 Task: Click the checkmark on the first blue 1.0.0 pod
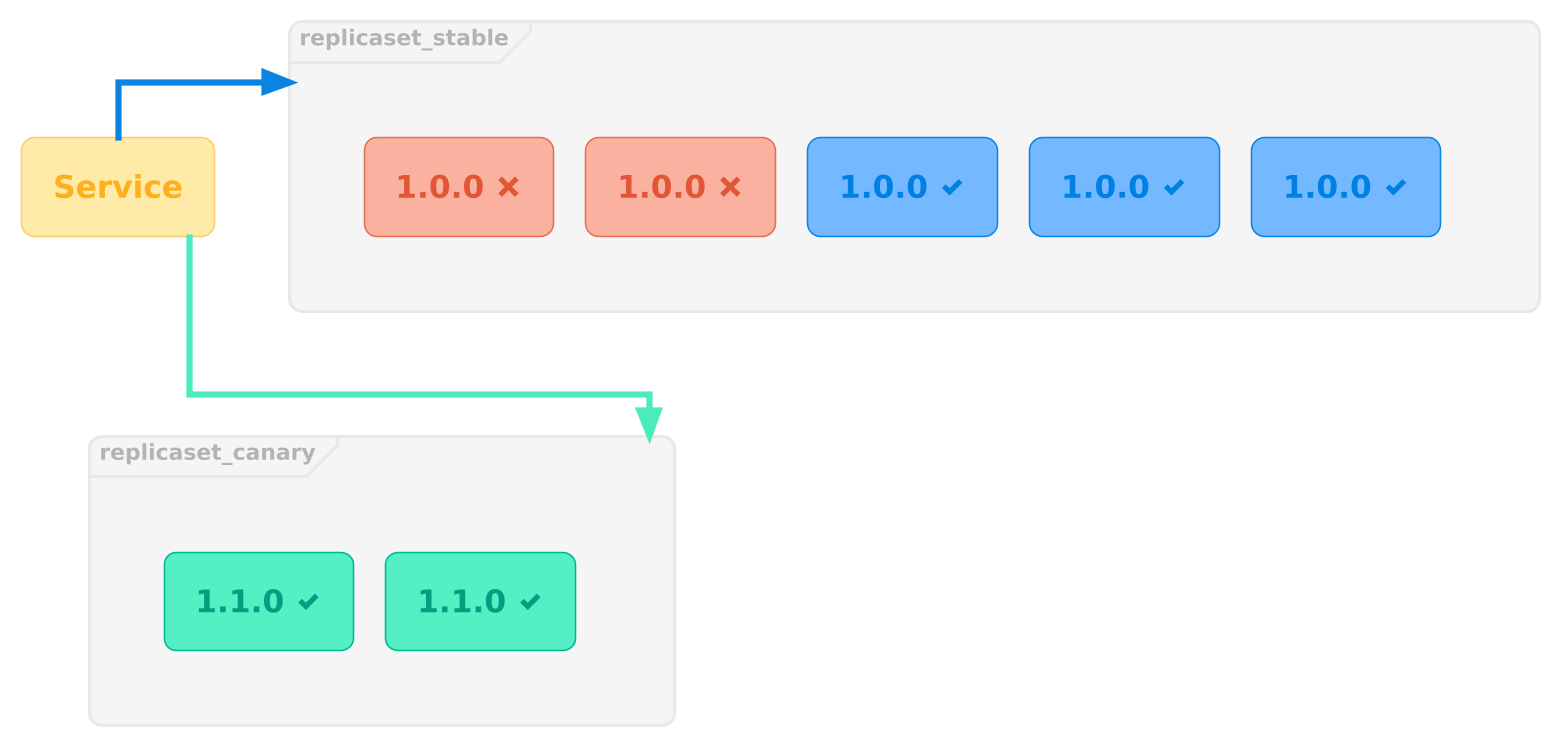(952, 187)
